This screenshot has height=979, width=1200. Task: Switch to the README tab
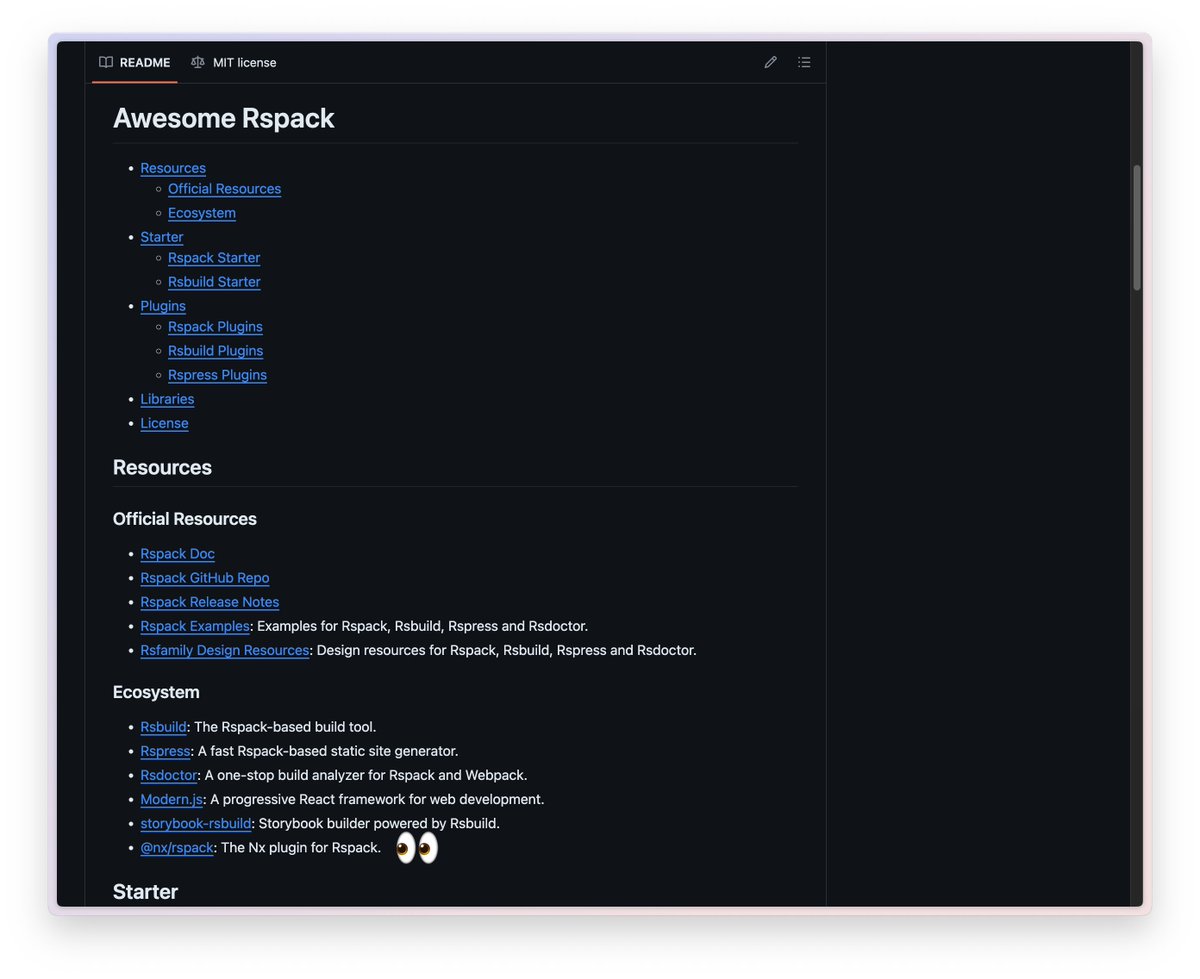point(135,62)
